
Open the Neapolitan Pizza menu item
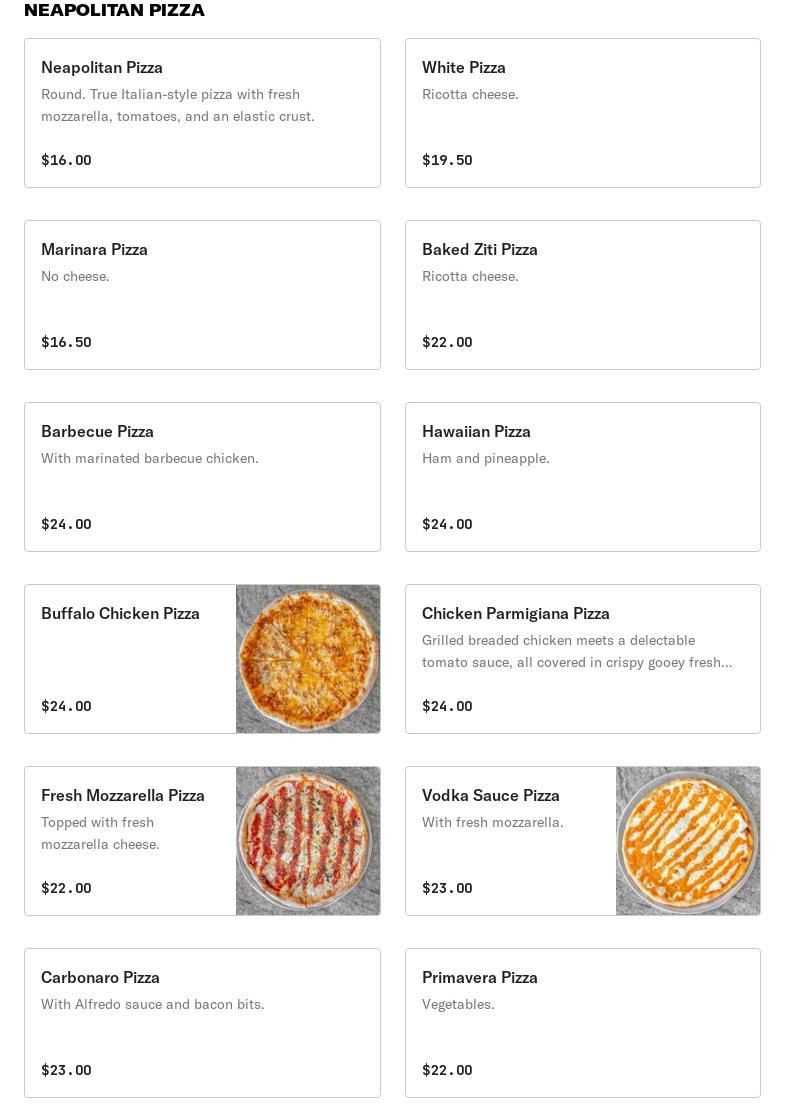click(102, 68)
